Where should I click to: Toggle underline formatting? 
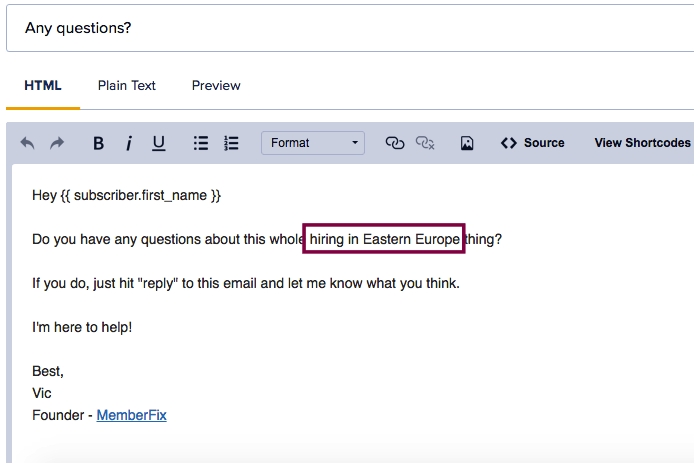(x=158, y=143)
